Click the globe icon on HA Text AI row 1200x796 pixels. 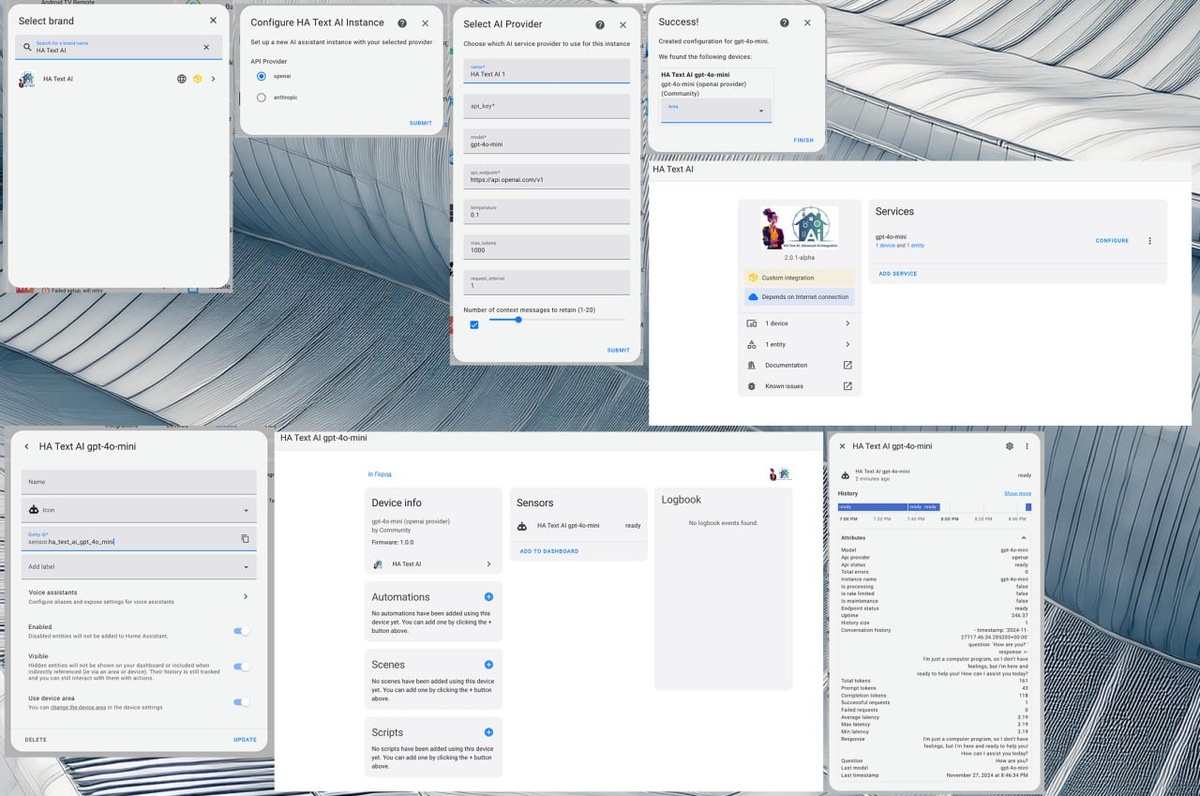coord(181,78)
